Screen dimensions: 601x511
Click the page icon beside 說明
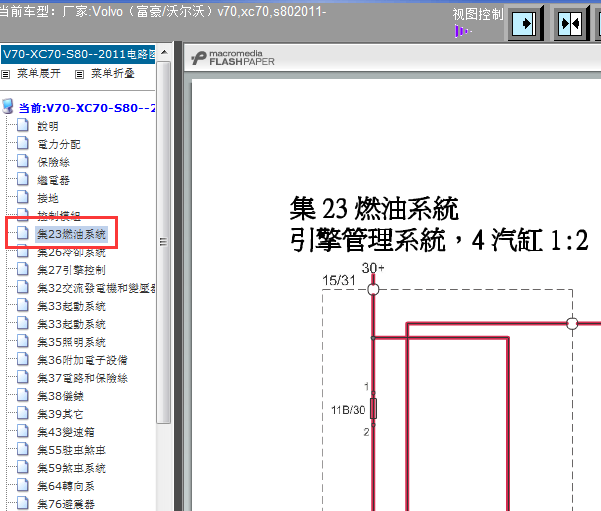23,125
